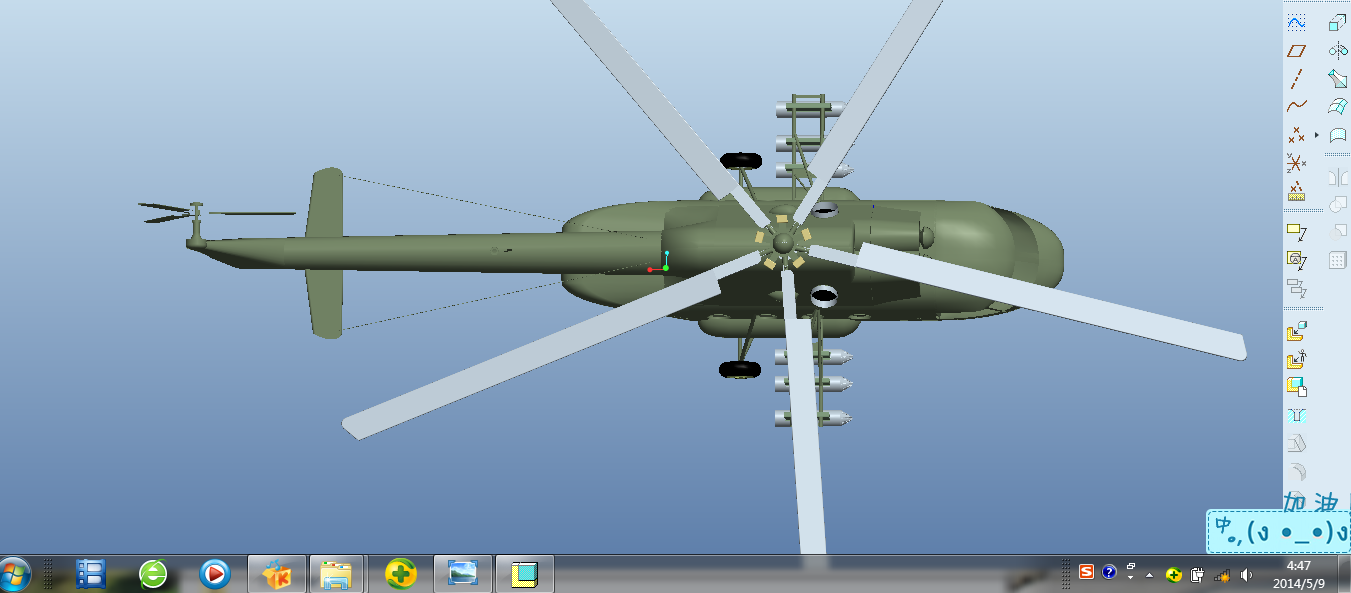
Task: Select the Extrude tool
Action: (1337, 22)
